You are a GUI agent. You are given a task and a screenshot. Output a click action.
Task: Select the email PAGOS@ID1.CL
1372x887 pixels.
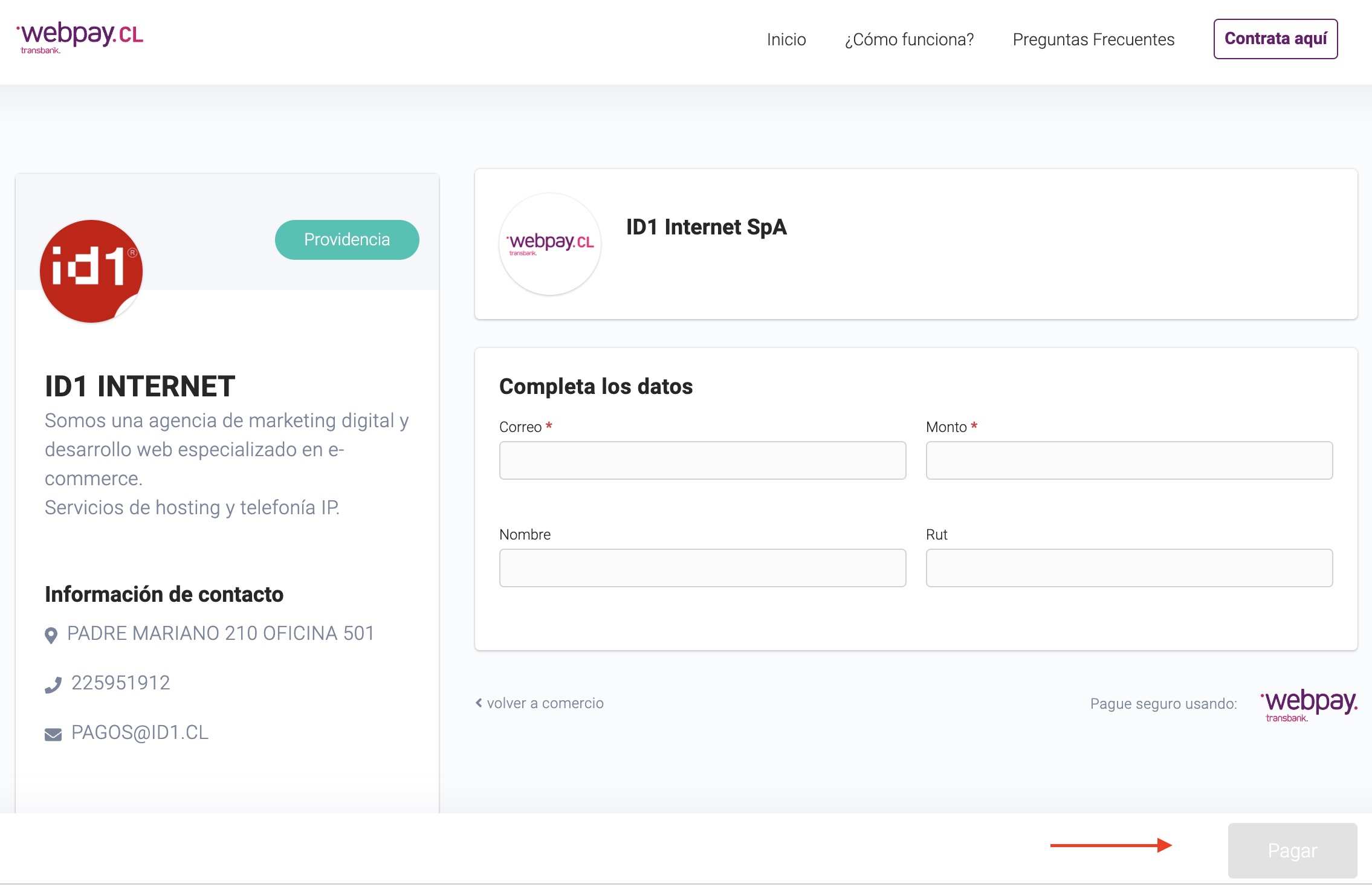[140, 732]
